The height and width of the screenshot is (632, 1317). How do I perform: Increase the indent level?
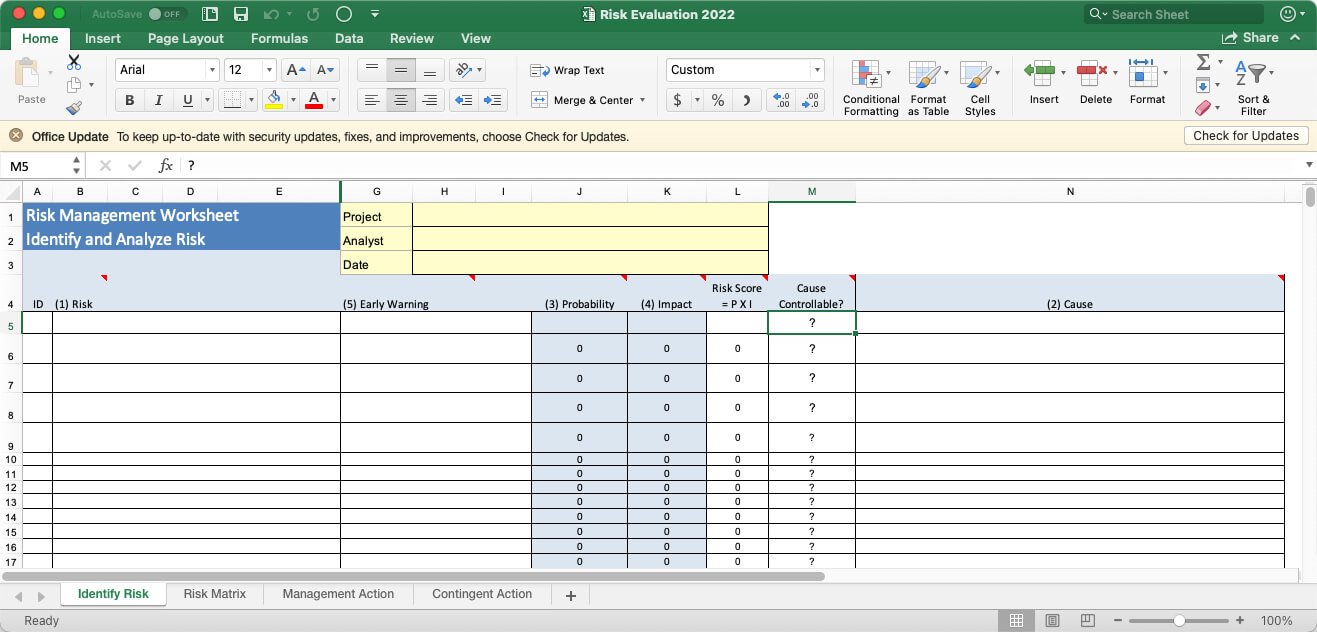point(493,100)
